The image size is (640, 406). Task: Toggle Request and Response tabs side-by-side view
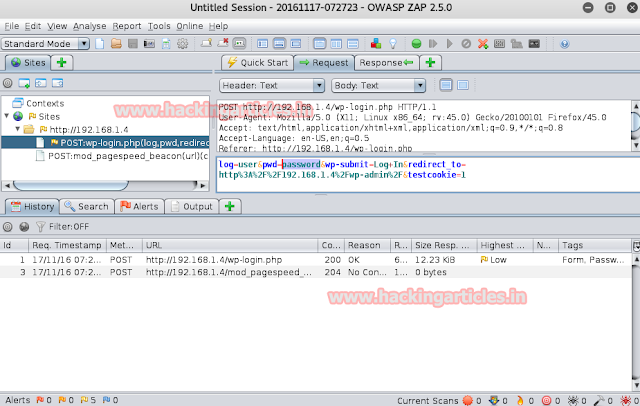[336, 44]
